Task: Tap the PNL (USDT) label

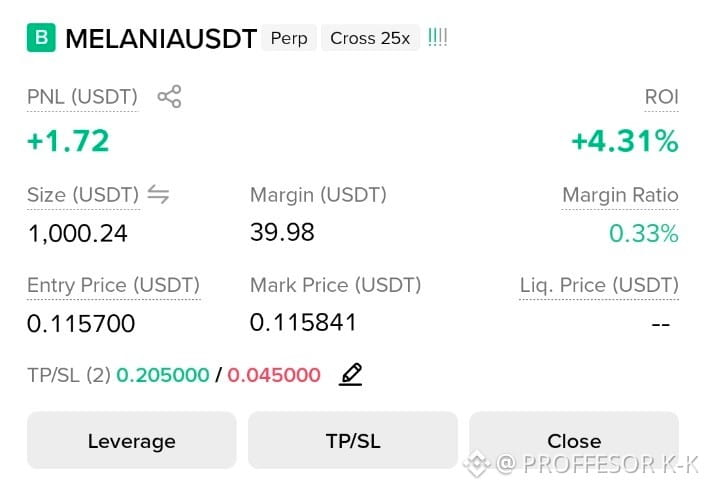Action: [82, 97]
